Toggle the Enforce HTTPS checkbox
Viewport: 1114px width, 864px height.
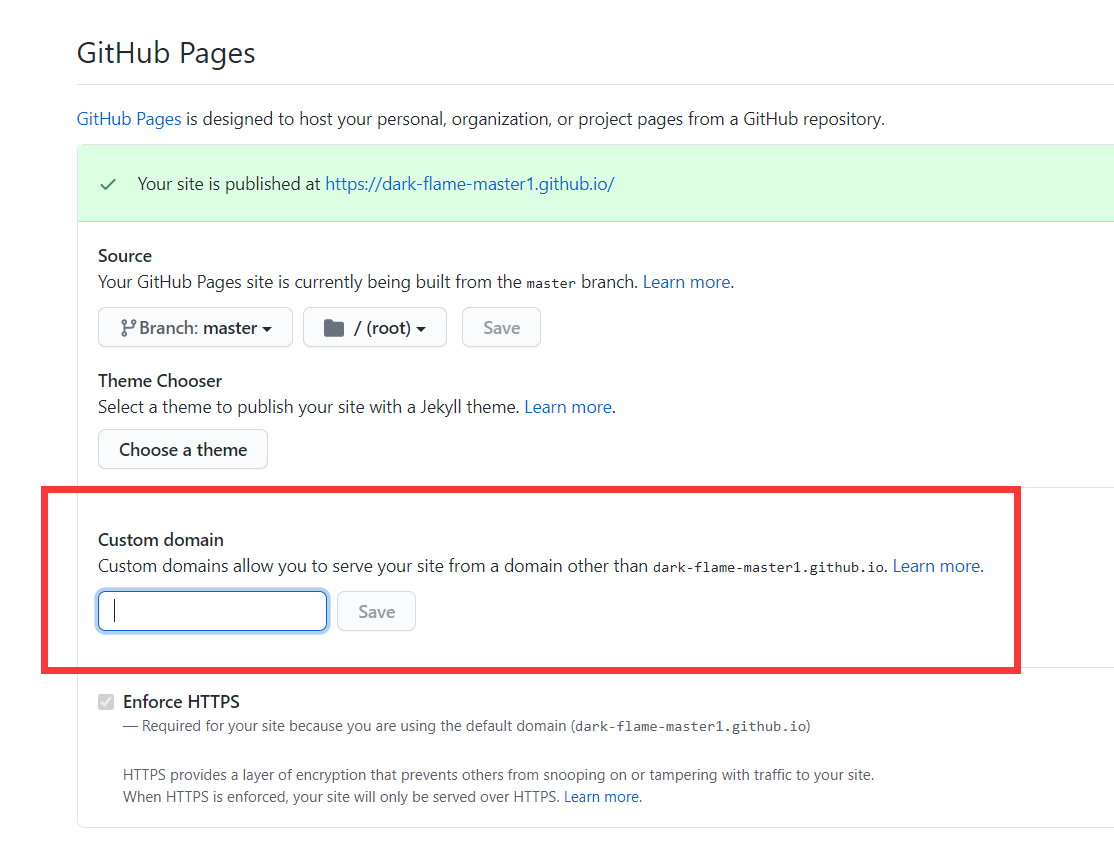(107, 702)
